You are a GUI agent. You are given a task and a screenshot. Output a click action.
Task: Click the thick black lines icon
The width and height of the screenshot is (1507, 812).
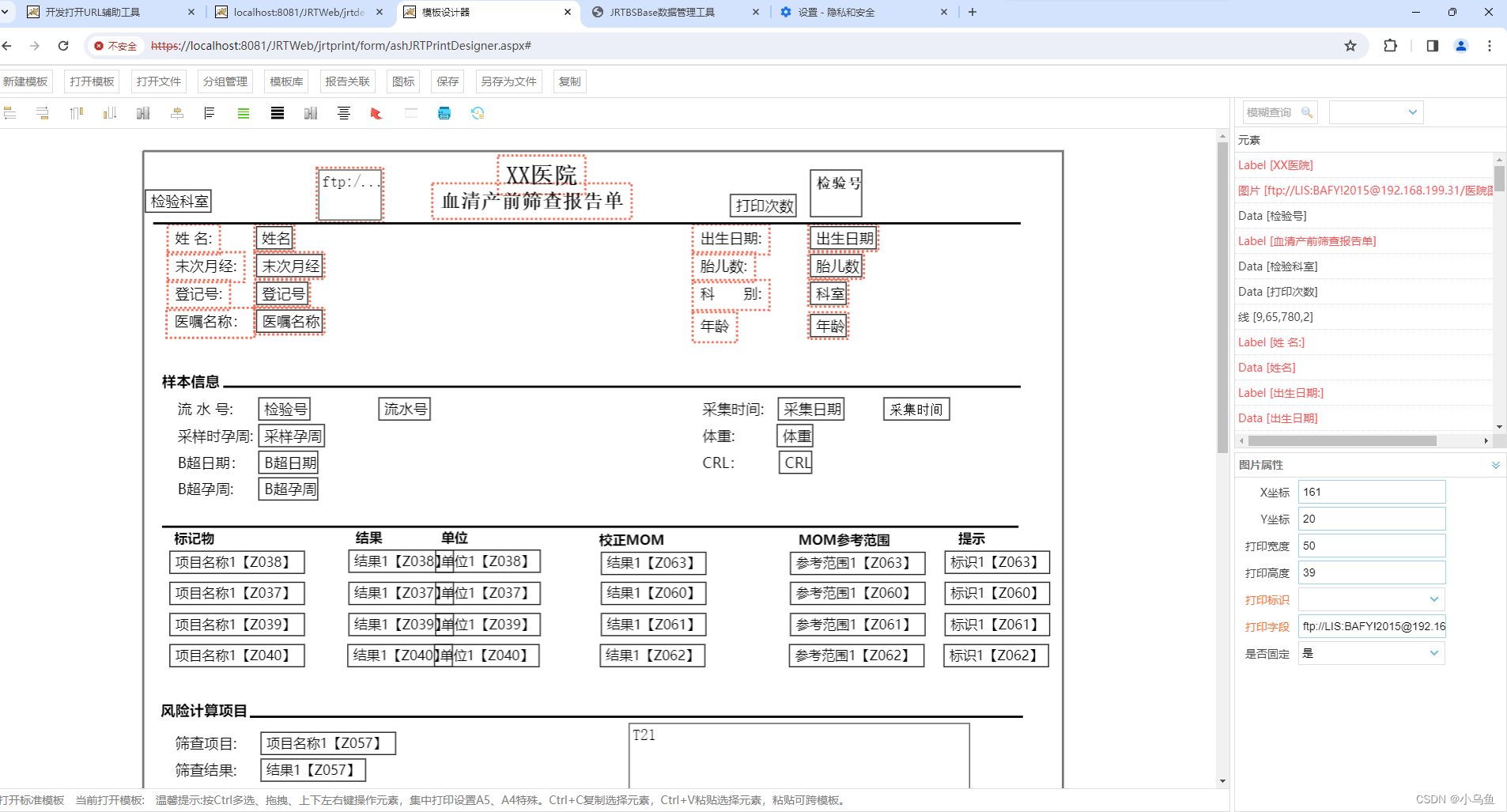click(278, 113)
